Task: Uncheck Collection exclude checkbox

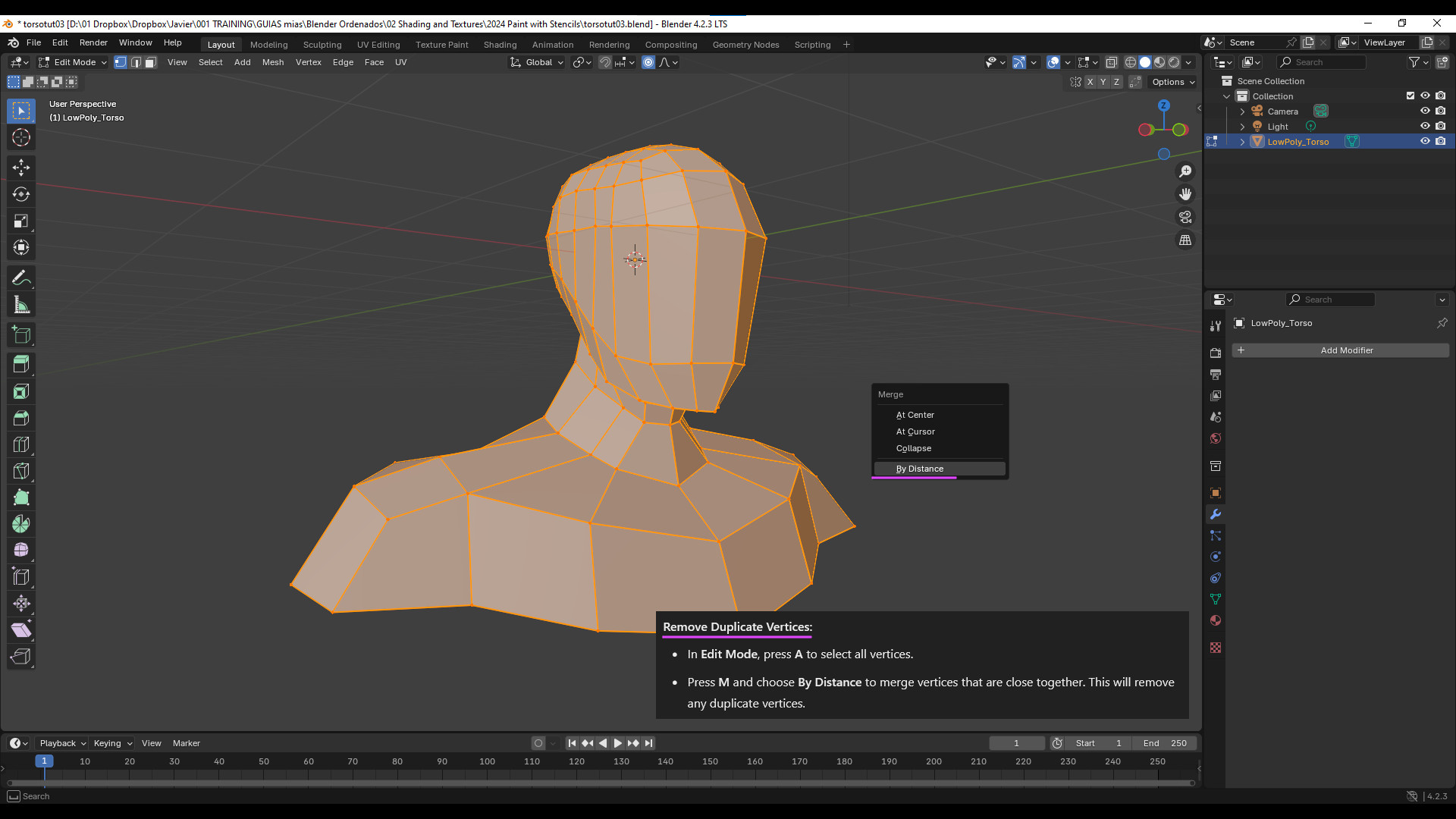Action: (1410, 96)
